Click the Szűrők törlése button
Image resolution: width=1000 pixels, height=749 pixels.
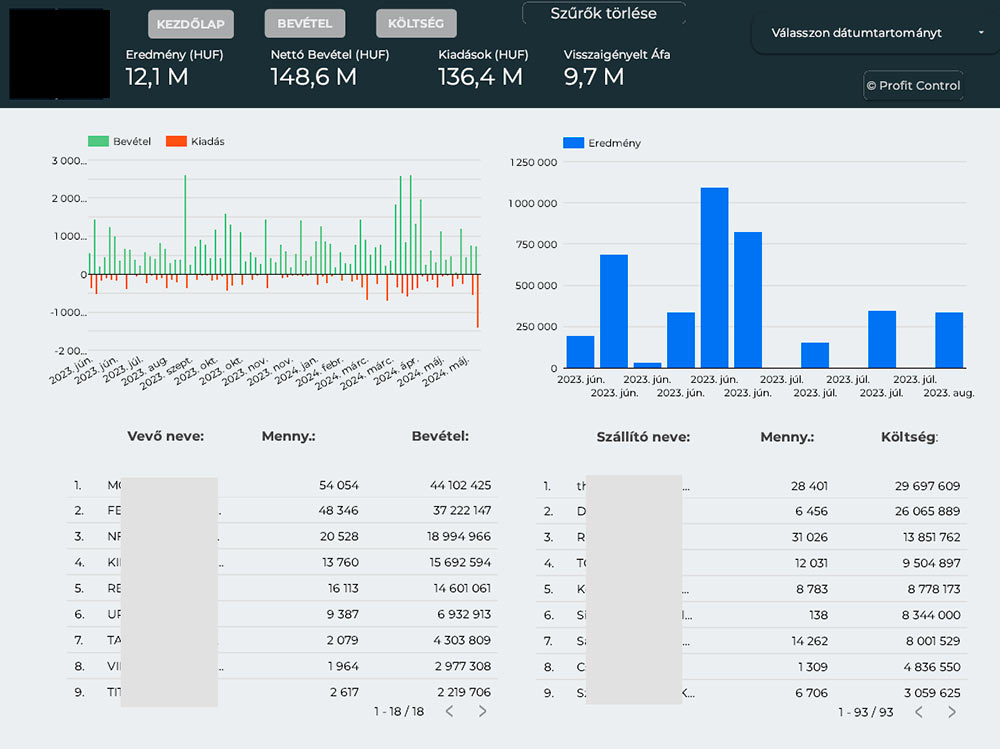603,14
